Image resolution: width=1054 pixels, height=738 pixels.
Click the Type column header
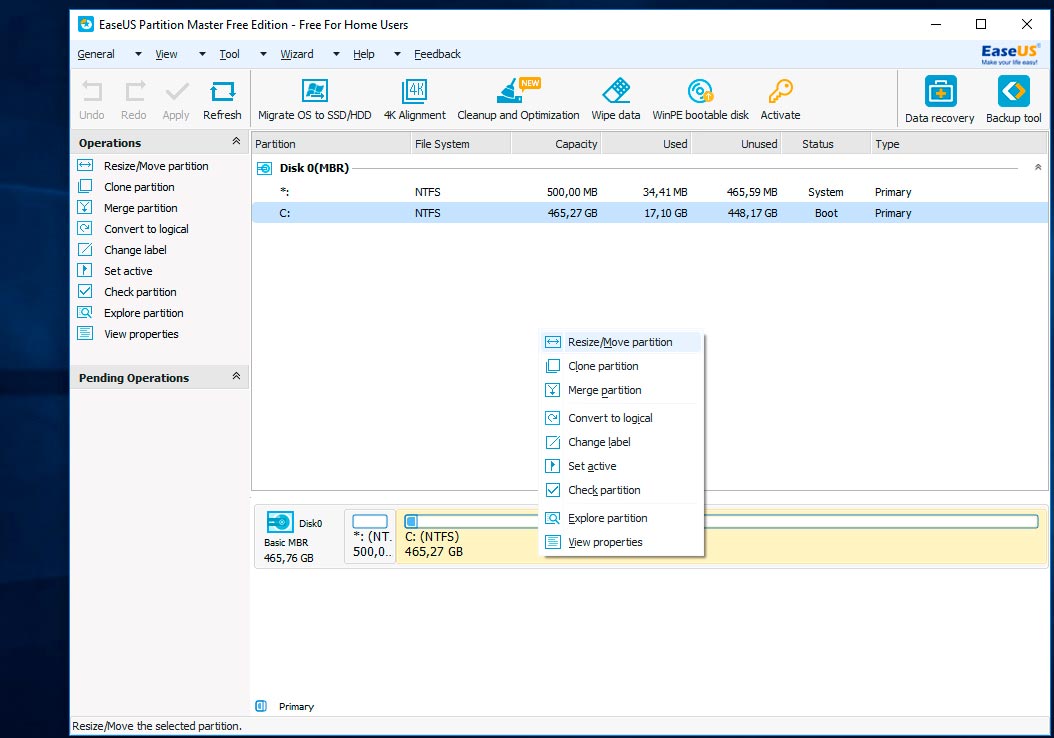(x=959, y=144)
